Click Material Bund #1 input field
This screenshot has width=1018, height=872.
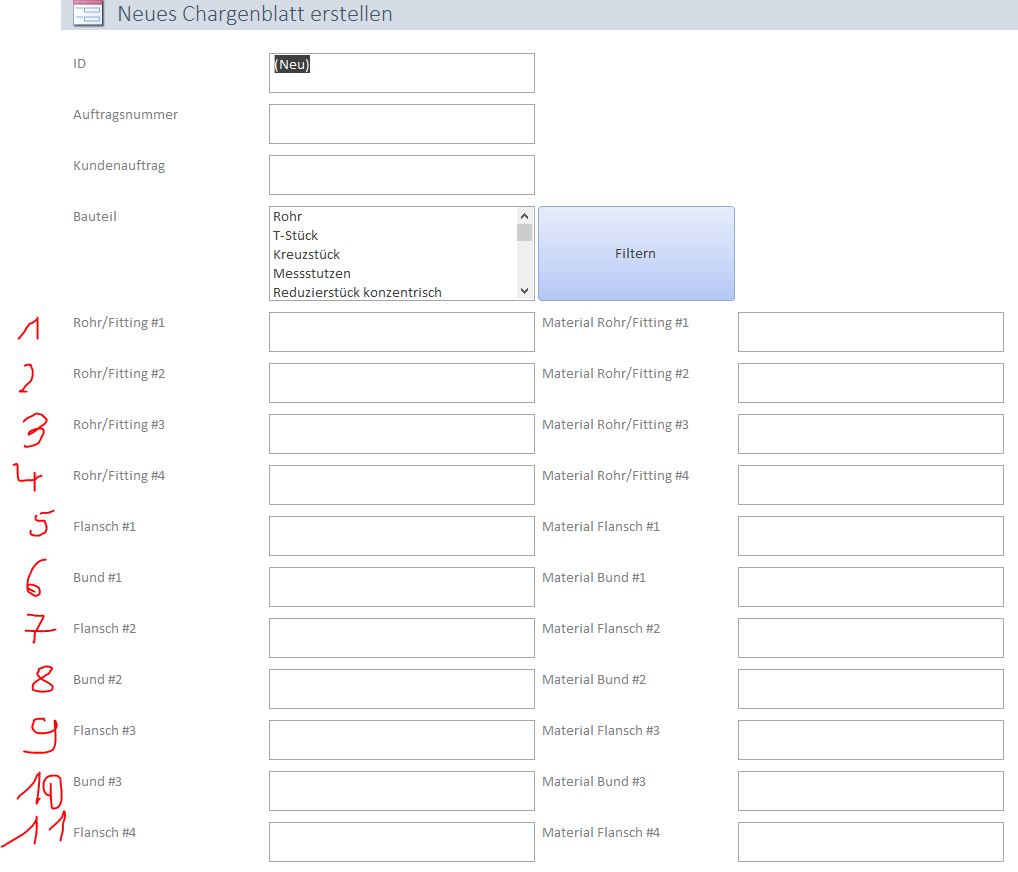871,587
